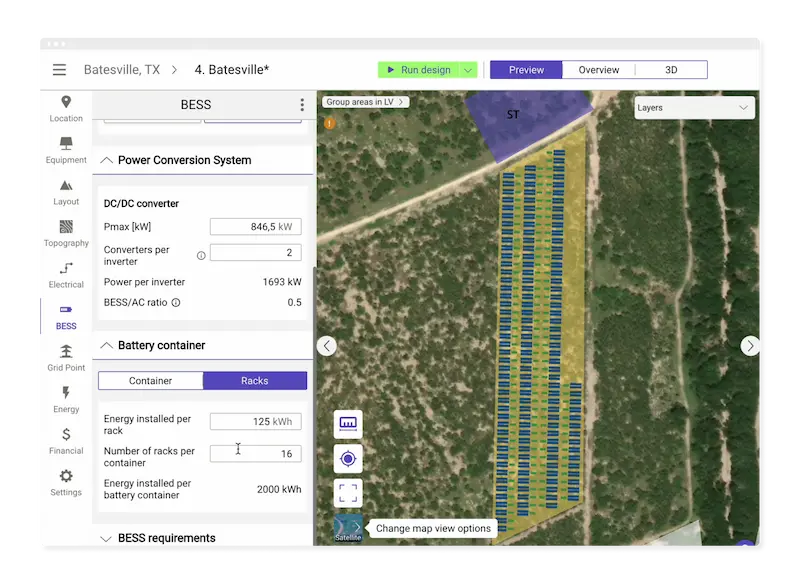Screen dimensions: 800x583
Task: Click the center-on-location target icon
Action: [348, 459]
